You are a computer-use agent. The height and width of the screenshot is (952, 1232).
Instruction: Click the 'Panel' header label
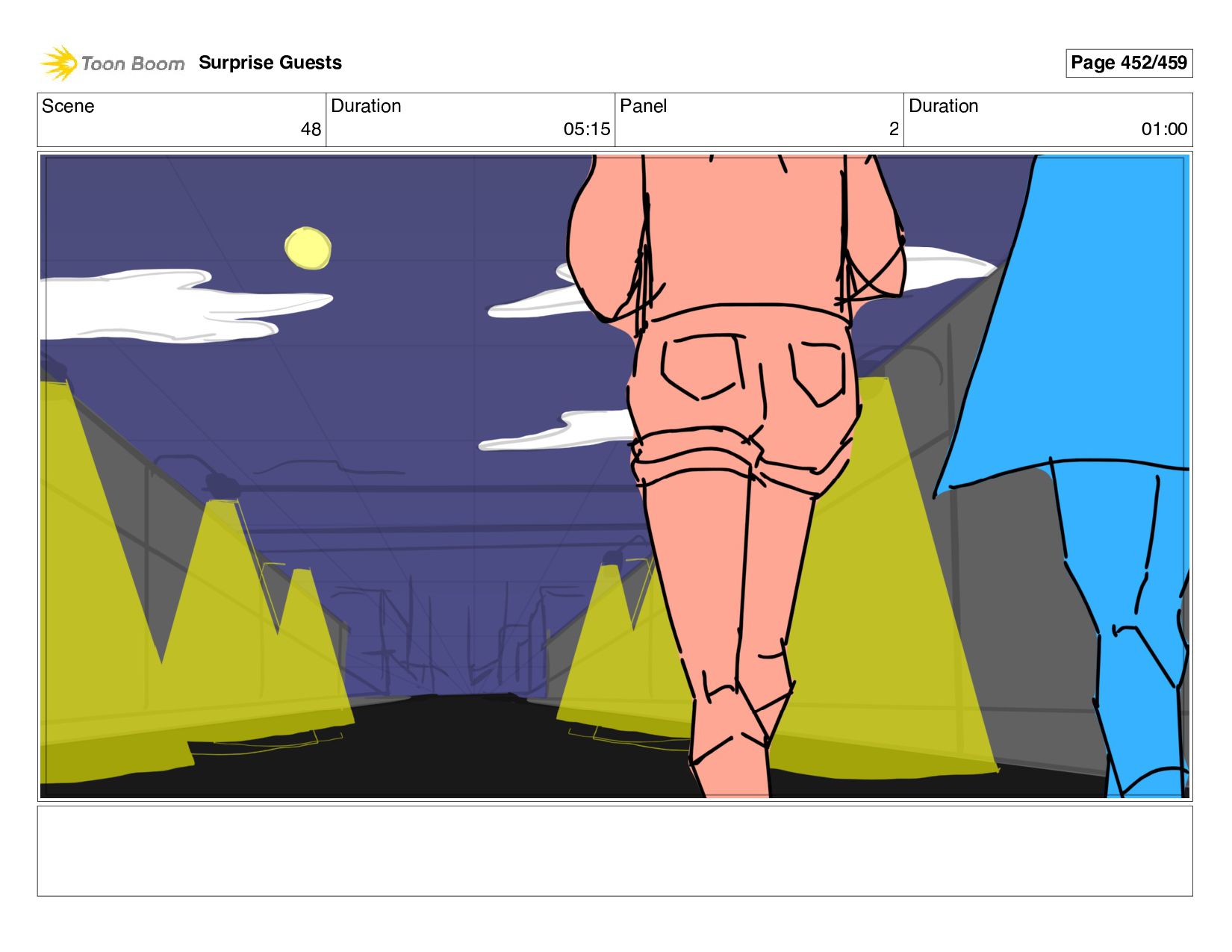click(643, 106)
